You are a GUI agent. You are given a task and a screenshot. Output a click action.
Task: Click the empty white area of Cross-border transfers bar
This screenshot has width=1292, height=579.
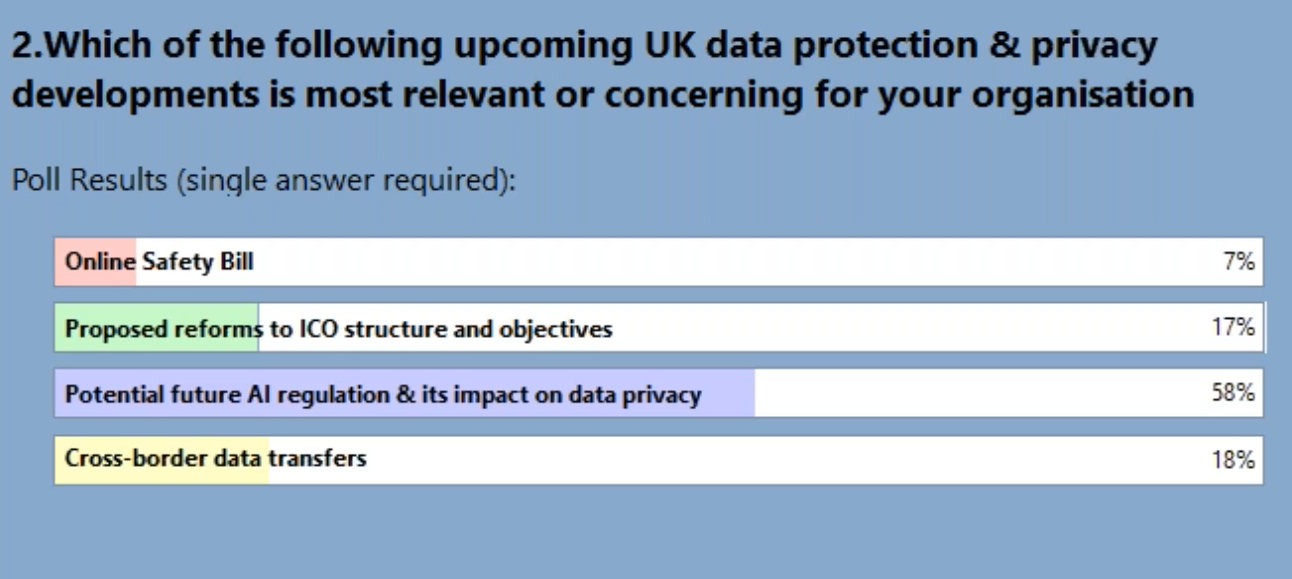point(800,461)
